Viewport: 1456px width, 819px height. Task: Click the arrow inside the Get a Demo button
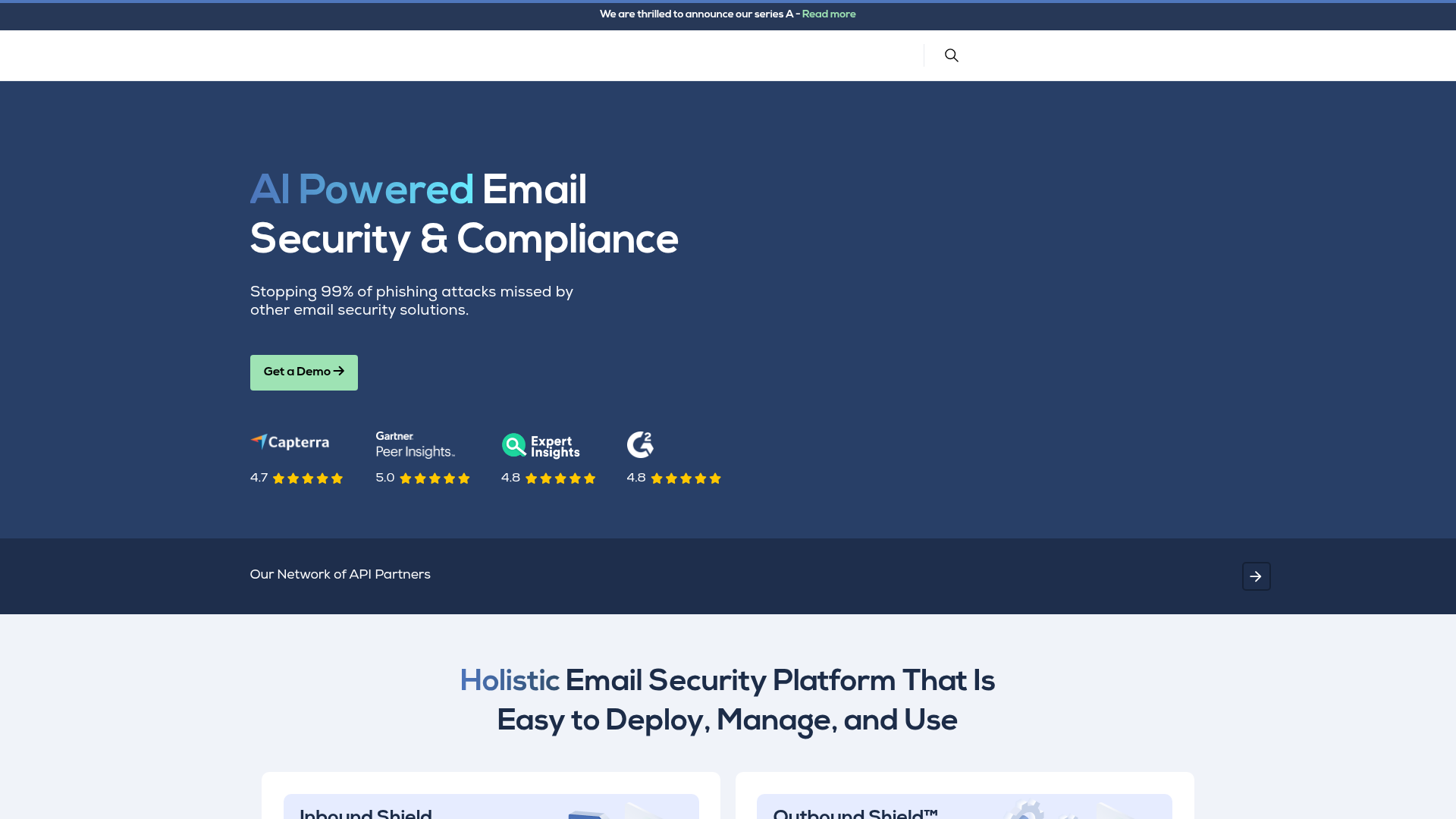click(x=338, y=372)
